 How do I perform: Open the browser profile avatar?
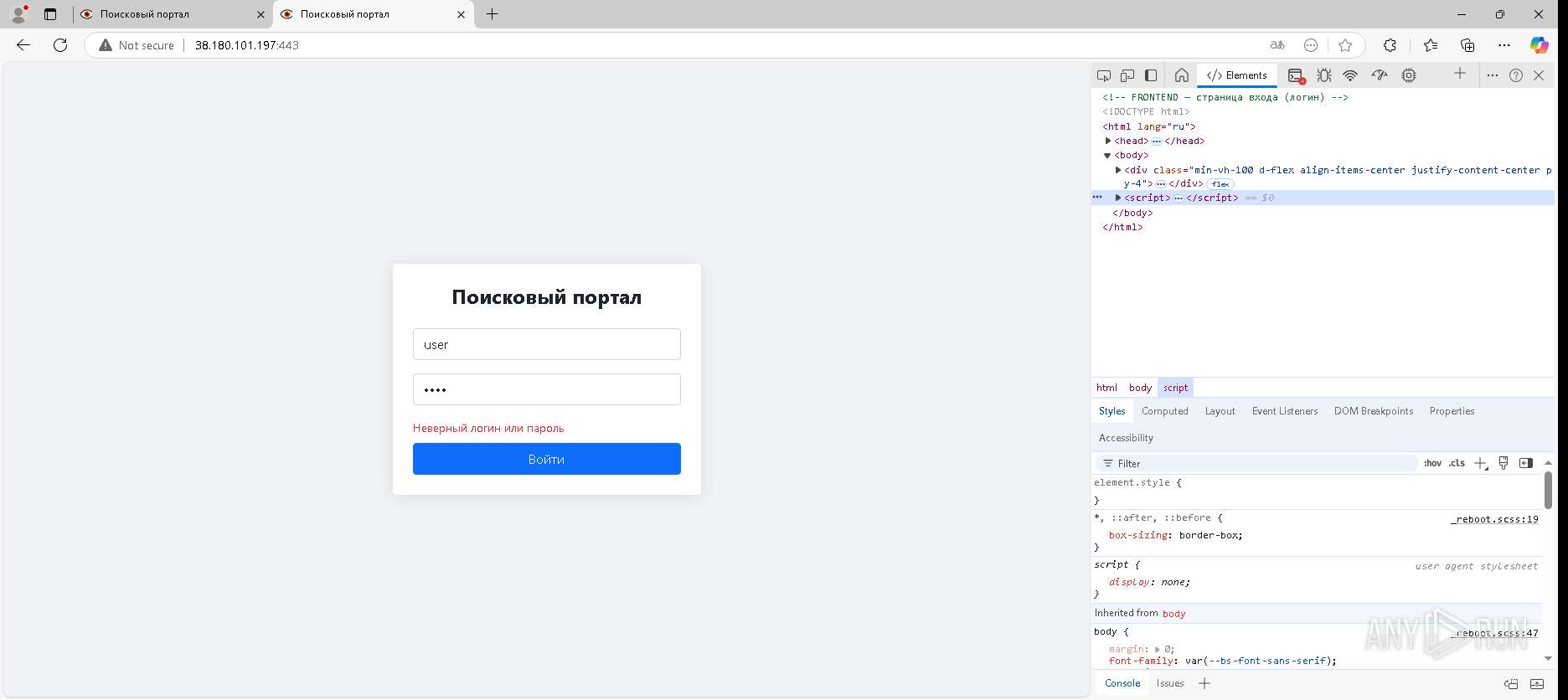click(x=18, y=14)
